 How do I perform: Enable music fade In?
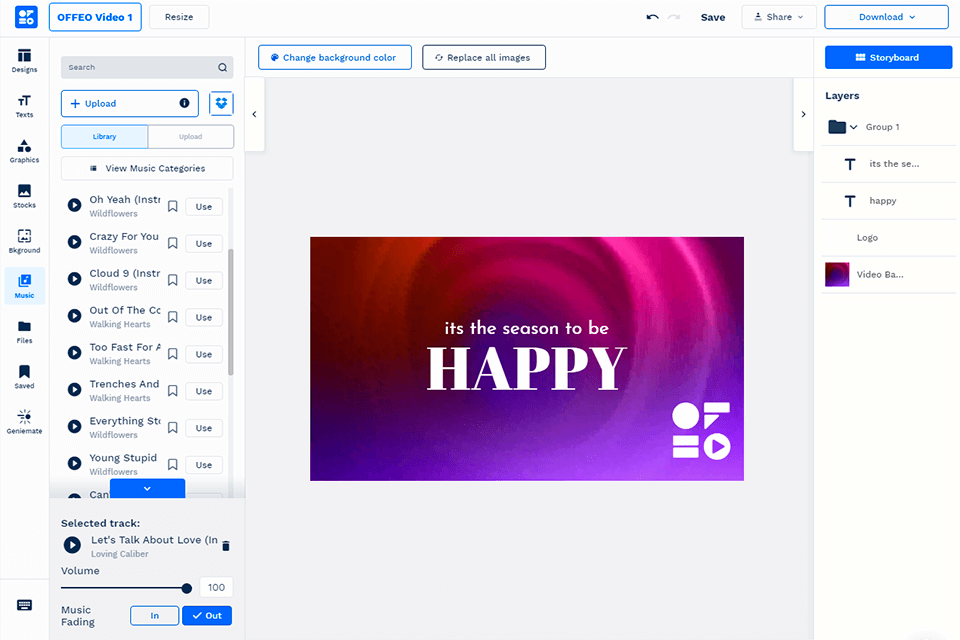pos(154,615)
